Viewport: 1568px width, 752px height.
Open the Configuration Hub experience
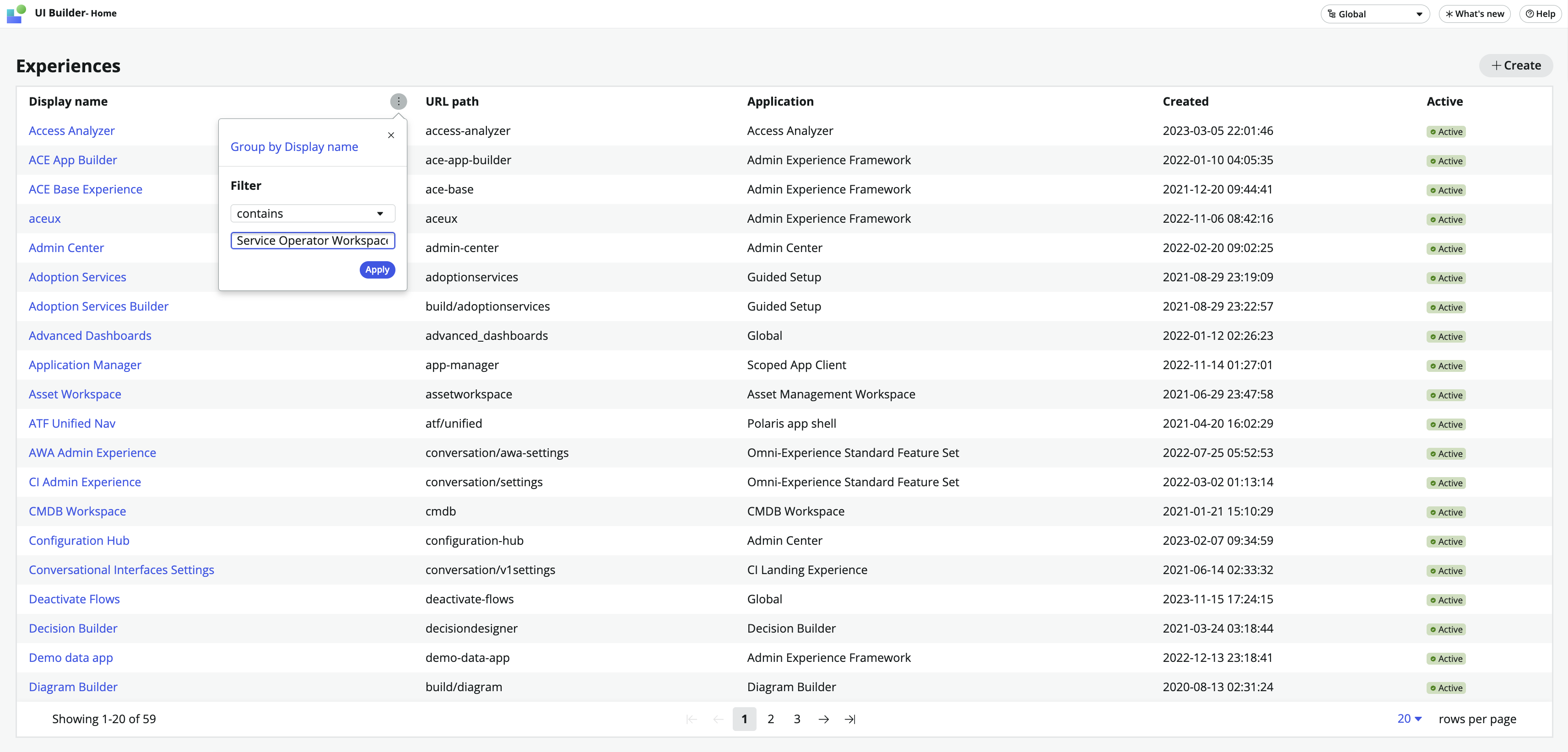79,540
